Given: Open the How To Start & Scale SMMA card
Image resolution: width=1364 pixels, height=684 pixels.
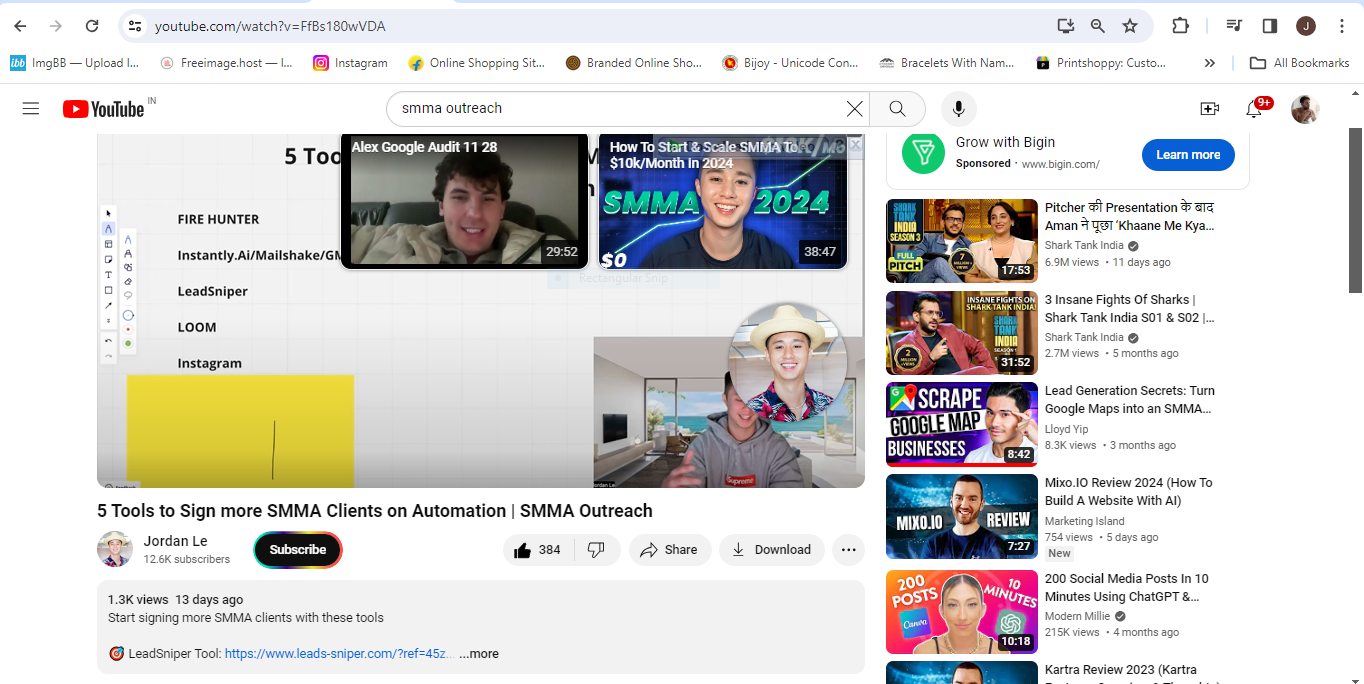Looking at the screenshot, I should point(723,200).
